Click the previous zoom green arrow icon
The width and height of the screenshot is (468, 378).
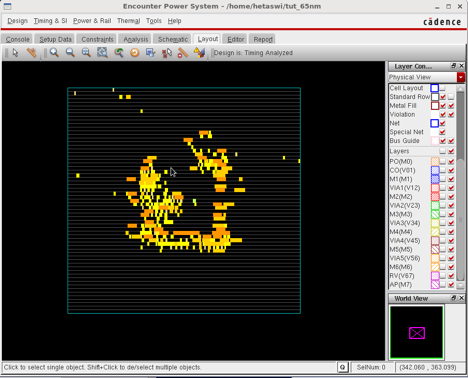click(119, 53)
